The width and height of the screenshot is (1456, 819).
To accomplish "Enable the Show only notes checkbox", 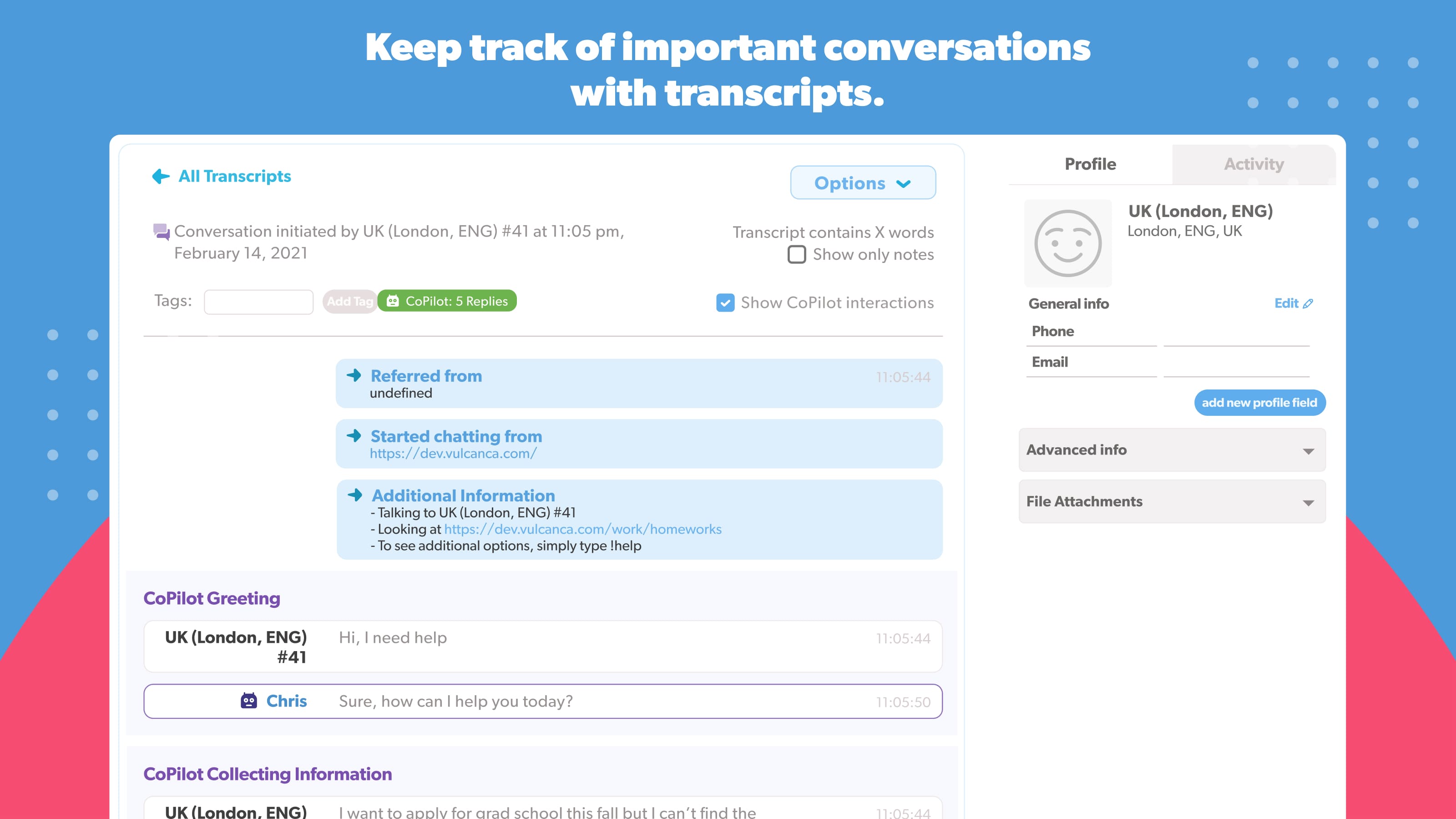I will [x=796, y=254].
